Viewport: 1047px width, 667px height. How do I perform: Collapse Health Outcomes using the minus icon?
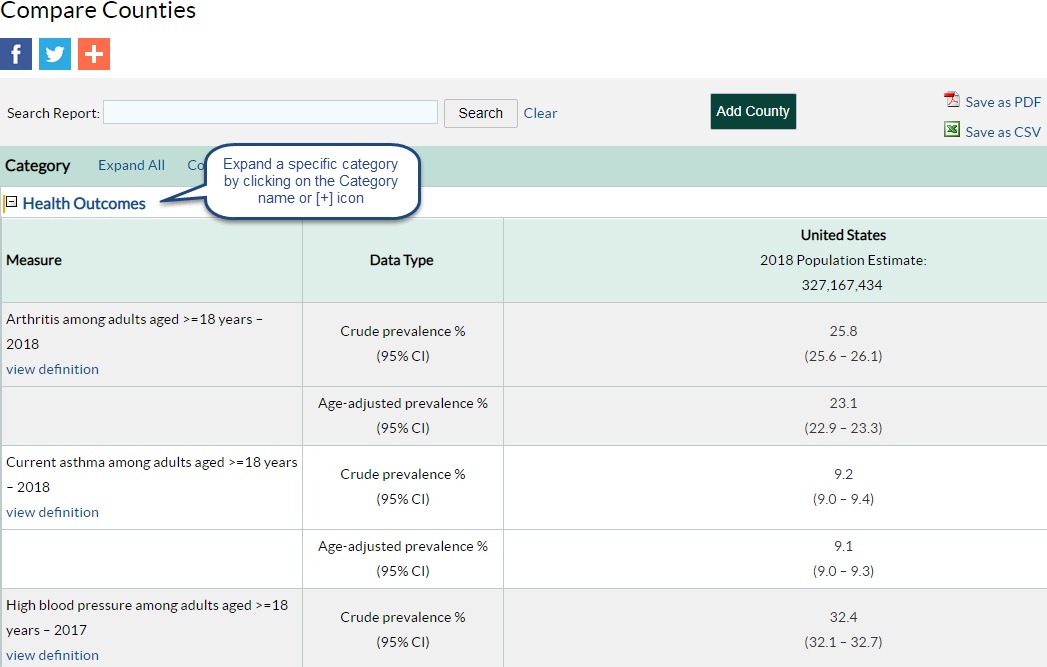click(11, 202)
